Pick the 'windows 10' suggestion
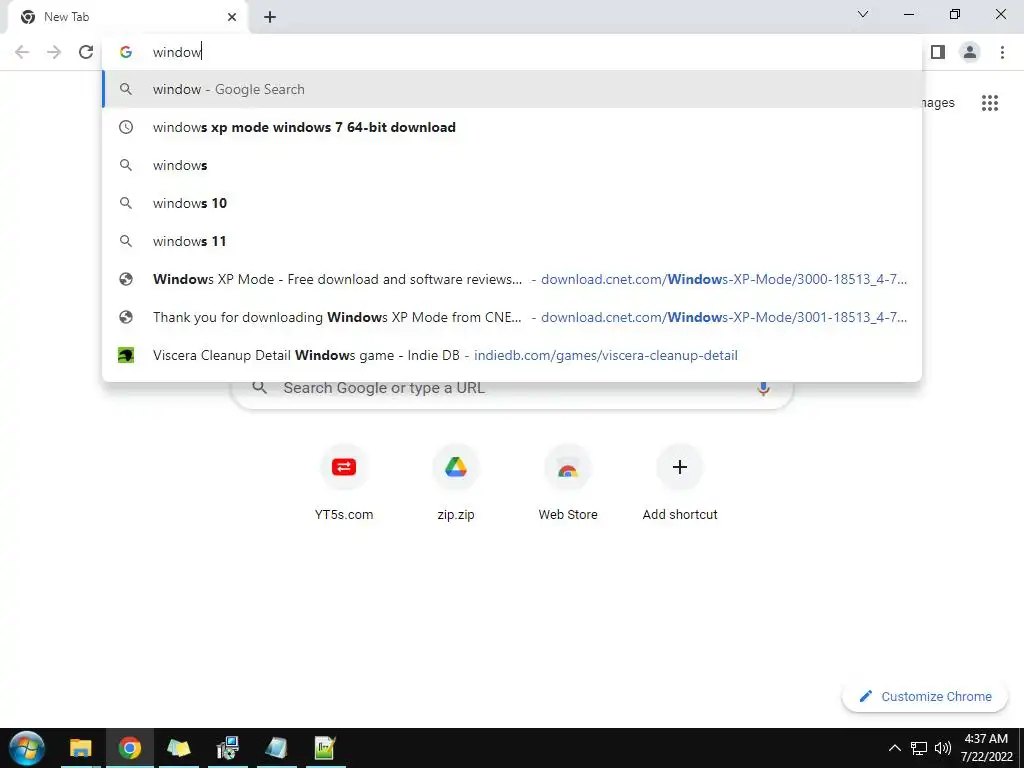This screenshot has height=768, width=1024. (x=512, y=203)
